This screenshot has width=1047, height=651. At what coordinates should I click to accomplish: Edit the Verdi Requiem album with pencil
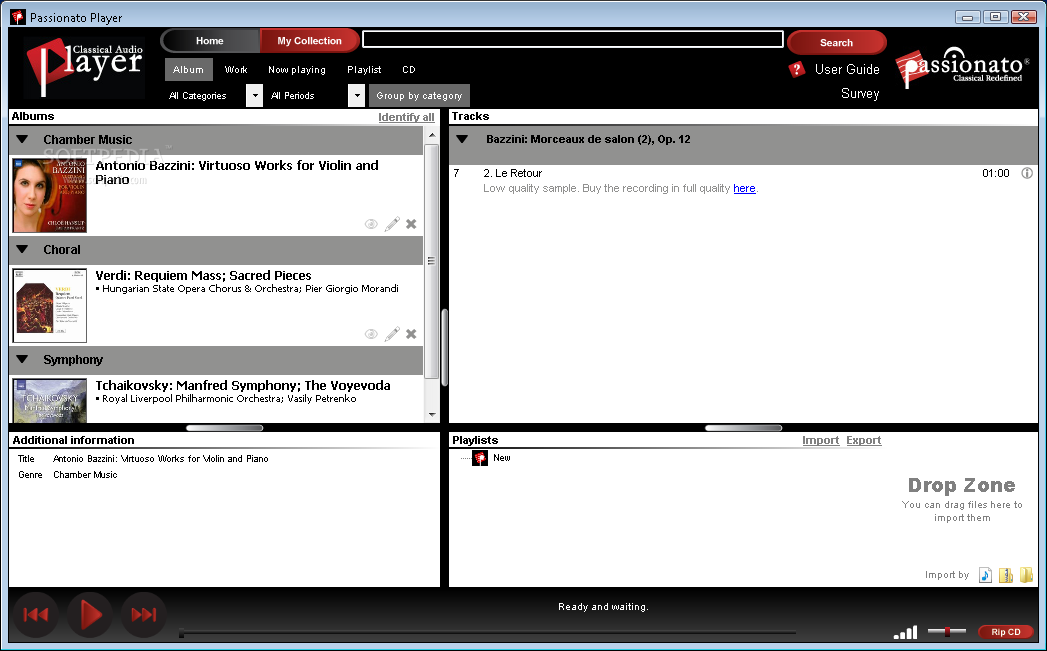point(392,333)
